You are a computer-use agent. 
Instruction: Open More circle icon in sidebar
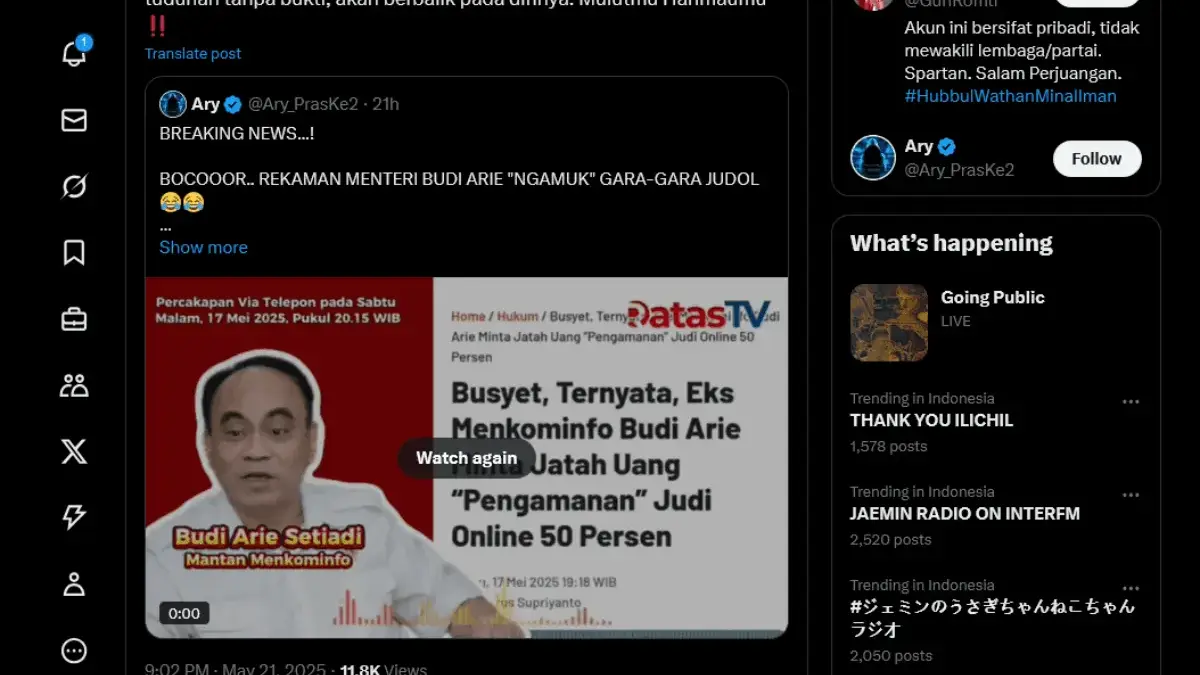pos(74,651)
